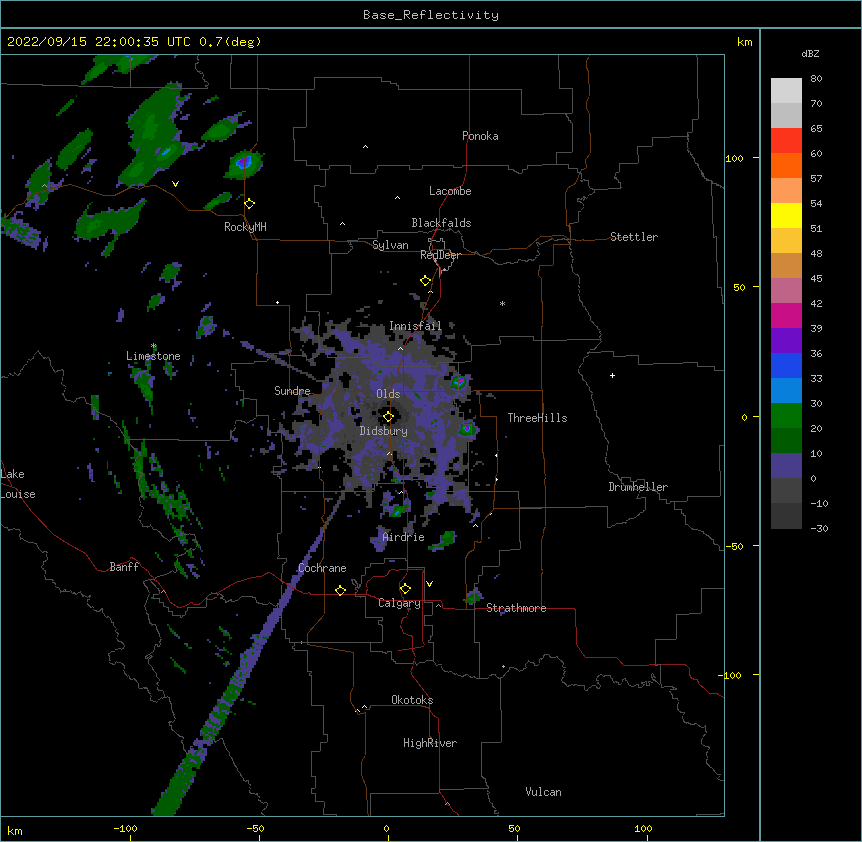Click the Calgary city label
This screenshot has width=862, height=842.
(x=400, y=603)
